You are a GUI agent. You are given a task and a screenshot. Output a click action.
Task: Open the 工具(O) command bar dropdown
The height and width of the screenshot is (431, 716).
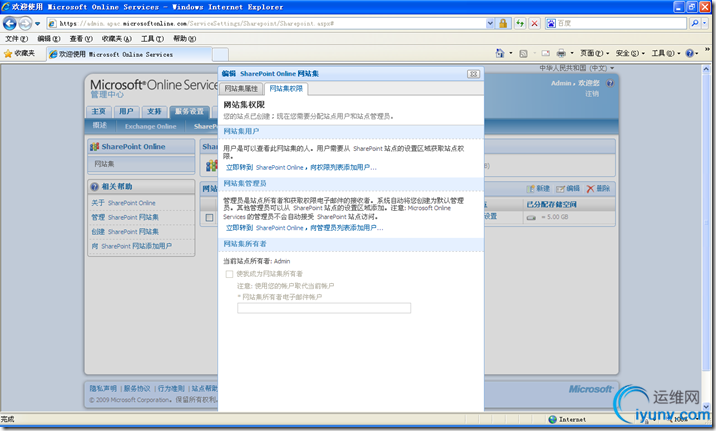(x=666, y=53)
